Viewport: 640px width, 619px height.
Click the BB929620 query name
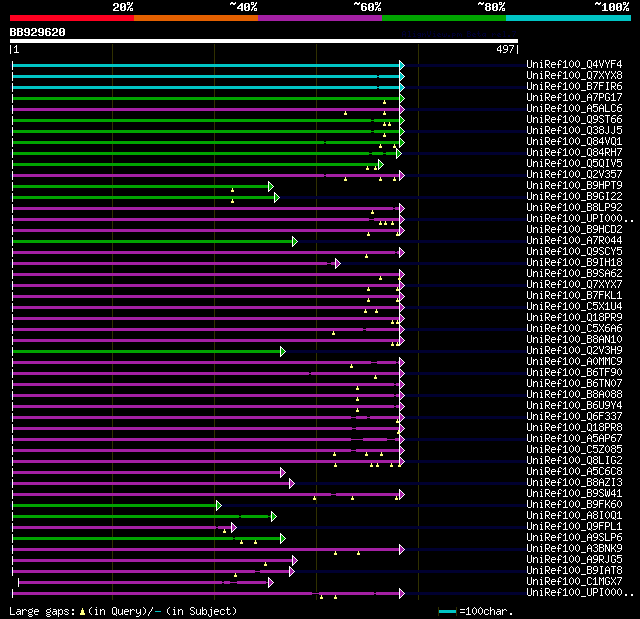click(x=38, y=32)
